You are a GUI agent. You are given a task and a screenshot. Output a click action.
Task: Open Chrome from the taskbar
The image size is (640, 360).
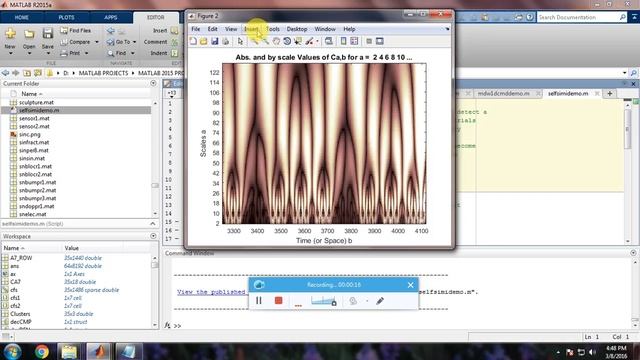tap(41, 351)
